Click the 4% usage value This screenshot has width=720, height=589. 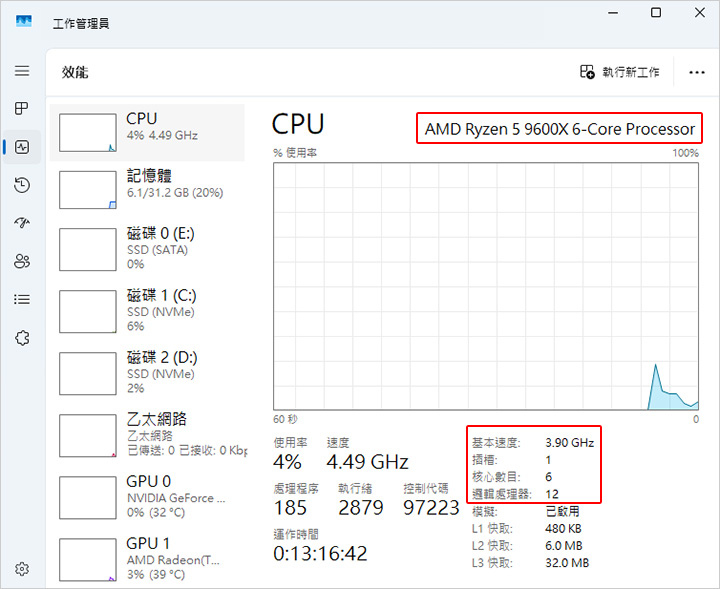tap(287, 462)
